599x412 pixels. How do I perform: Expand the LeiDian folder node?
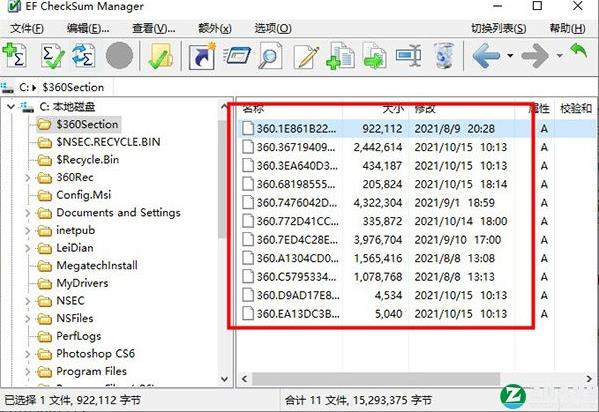[28, 248]
